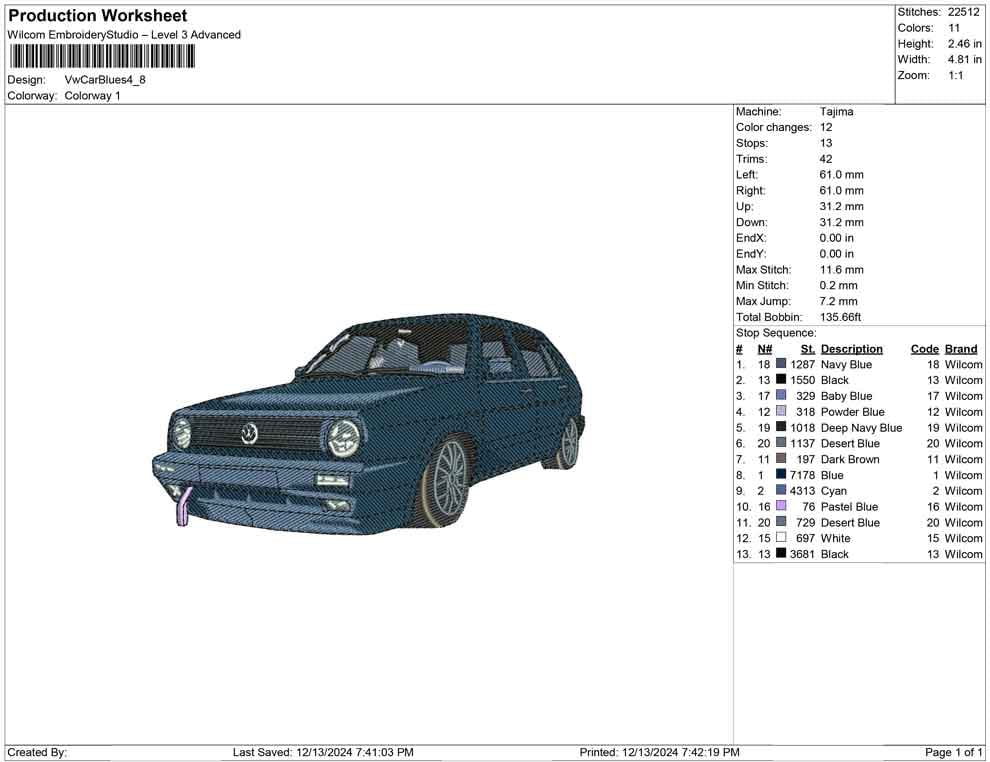Viewport: 990px width, 762px height.
Task: Click the White thread color swatch
Action: pyautogui.click(x=781, y=537)
